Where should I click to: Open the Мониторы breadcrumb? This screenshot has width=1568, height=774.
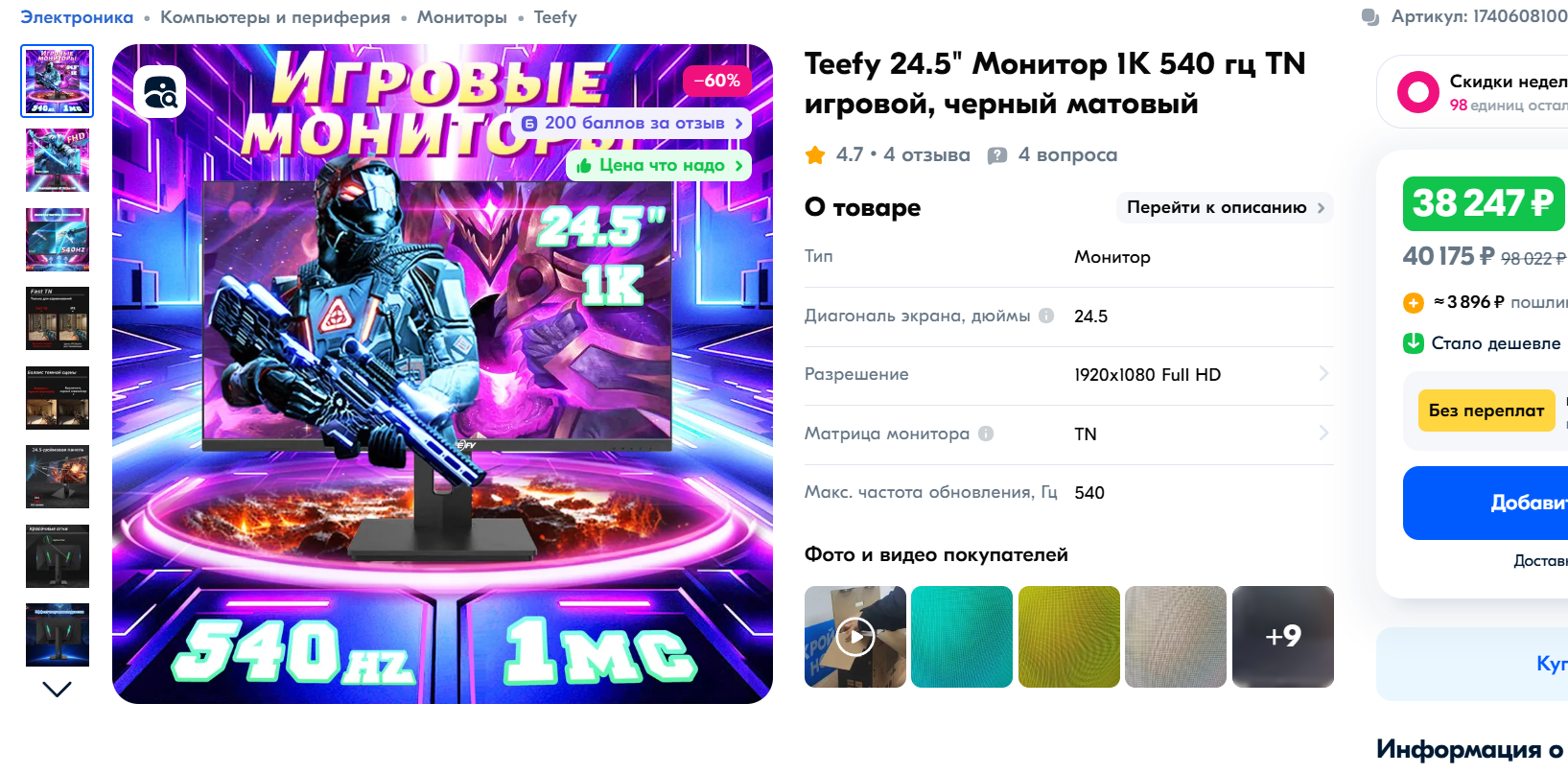(x=461, y=17)
